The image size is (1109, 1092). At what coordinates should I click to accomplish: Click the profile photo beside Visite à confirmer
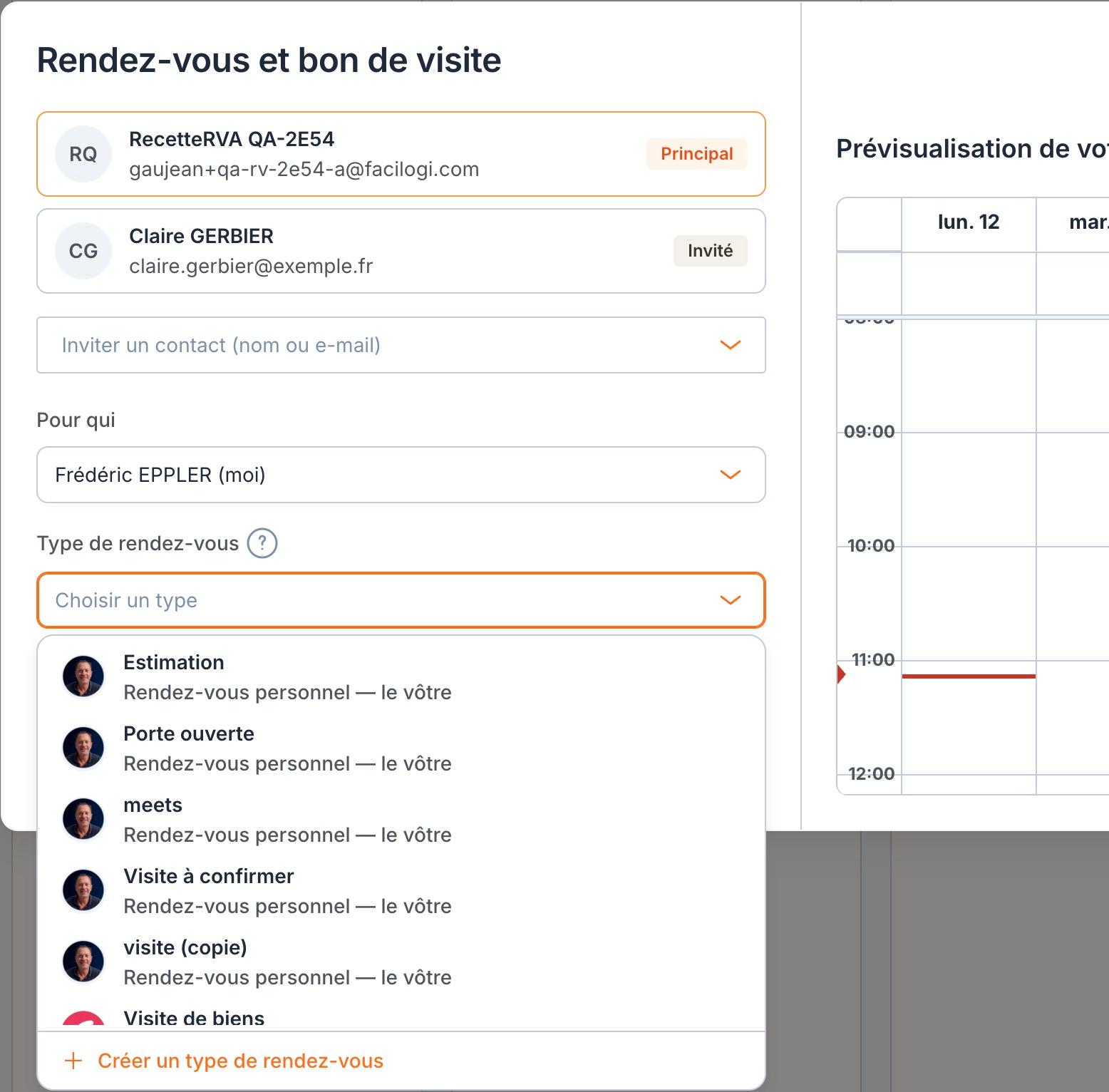(x=83, y=890)
